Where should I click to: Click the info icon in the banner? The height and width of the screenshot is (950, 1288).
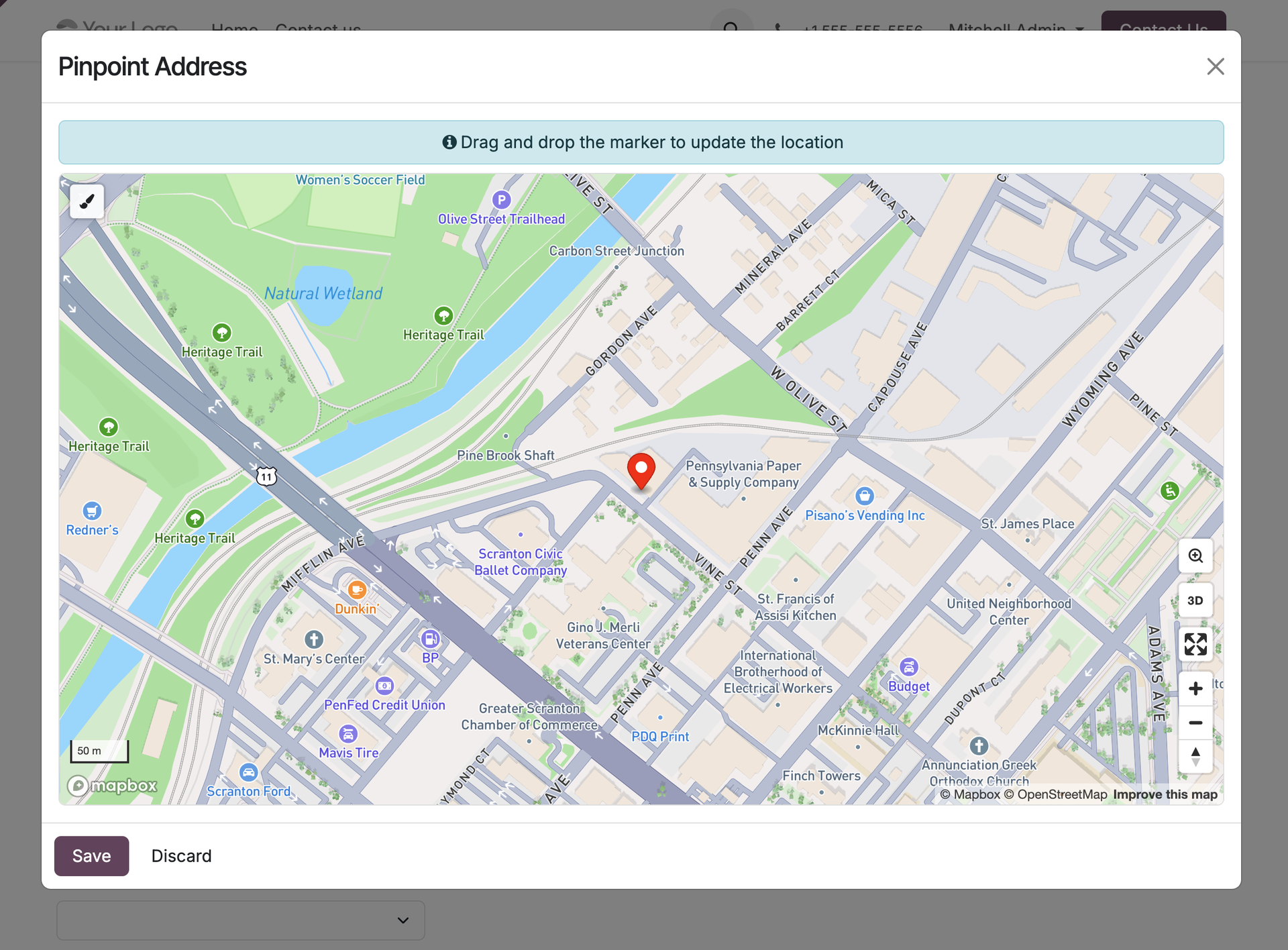(449, 142)
